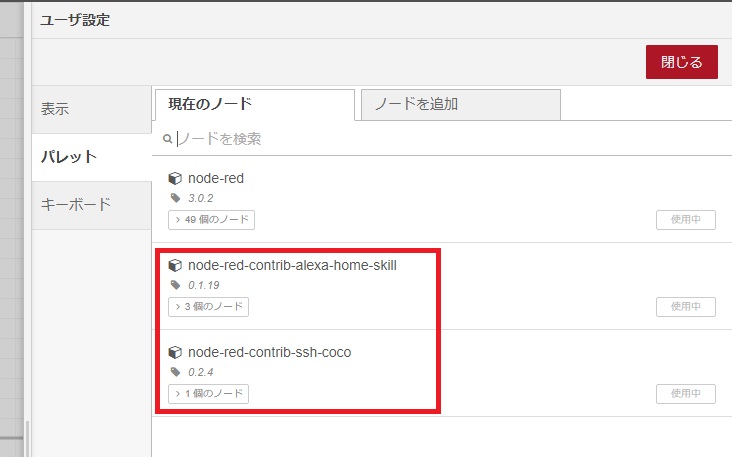Click the 0.1.19 version tag icon
This screenshot has height=457, width=732.
tap(175, 285)
